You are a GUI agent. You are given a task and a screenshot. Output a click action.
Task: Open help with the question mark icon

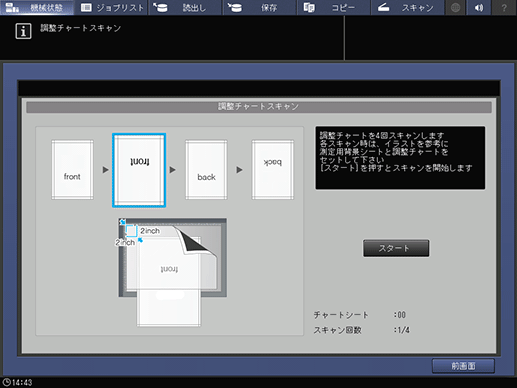point(504,7)
